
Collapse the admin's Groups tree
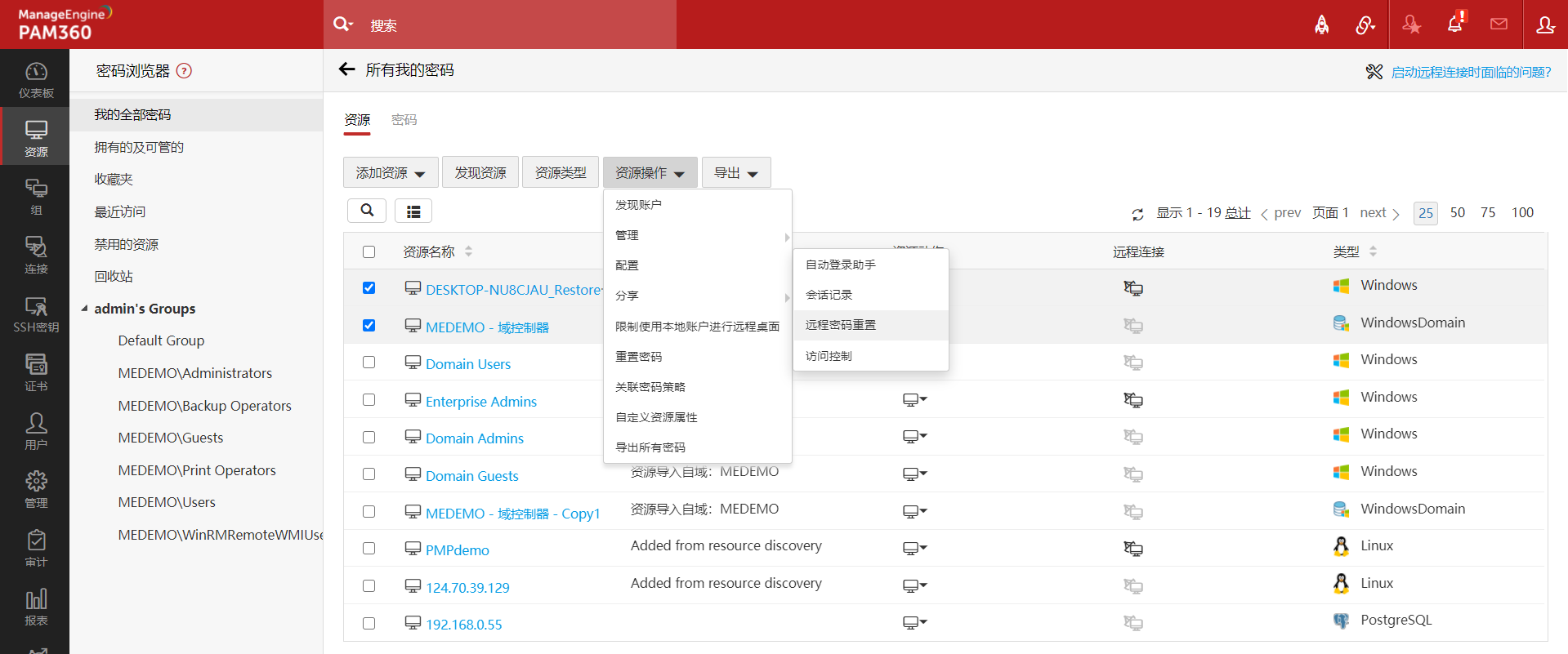tap(85, 309)
